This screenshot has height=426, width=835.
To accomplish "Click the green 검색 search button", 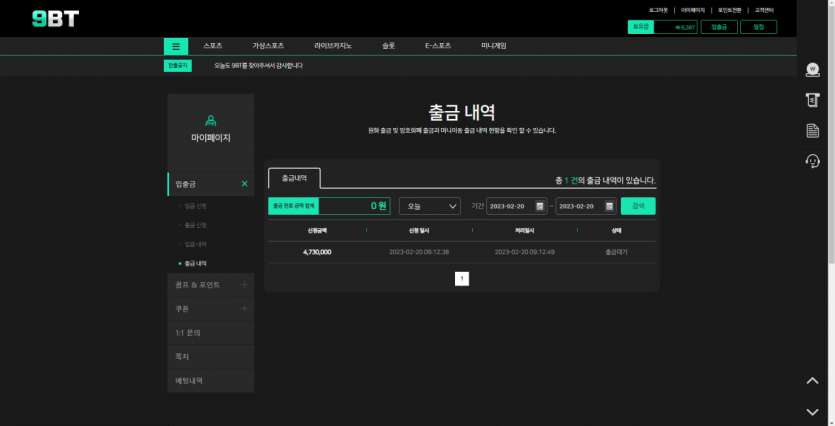I will [x=638, y=206].
